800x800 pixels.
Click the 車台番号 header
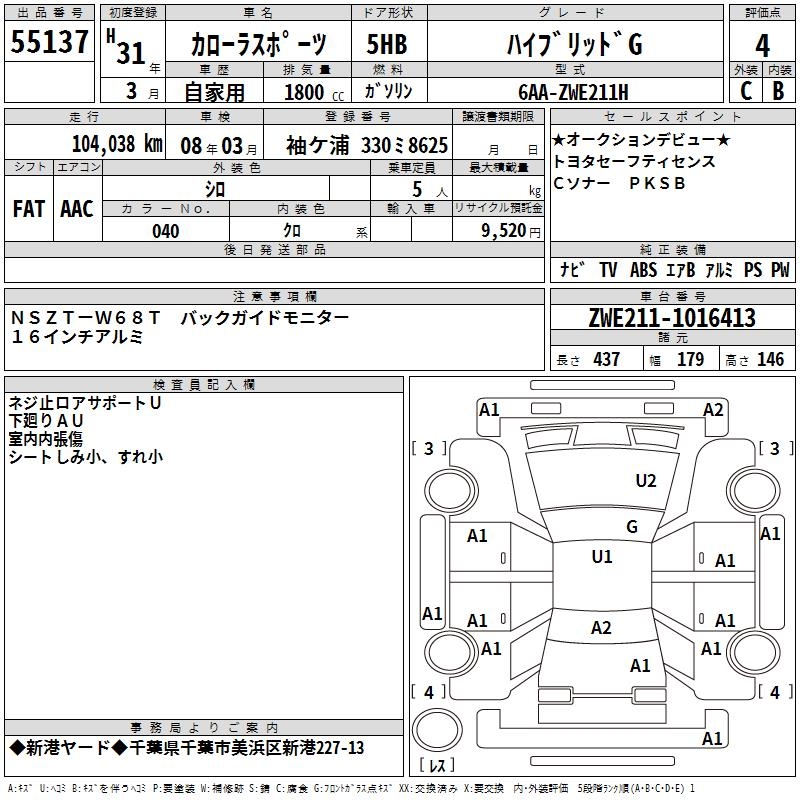click(672, 296)
